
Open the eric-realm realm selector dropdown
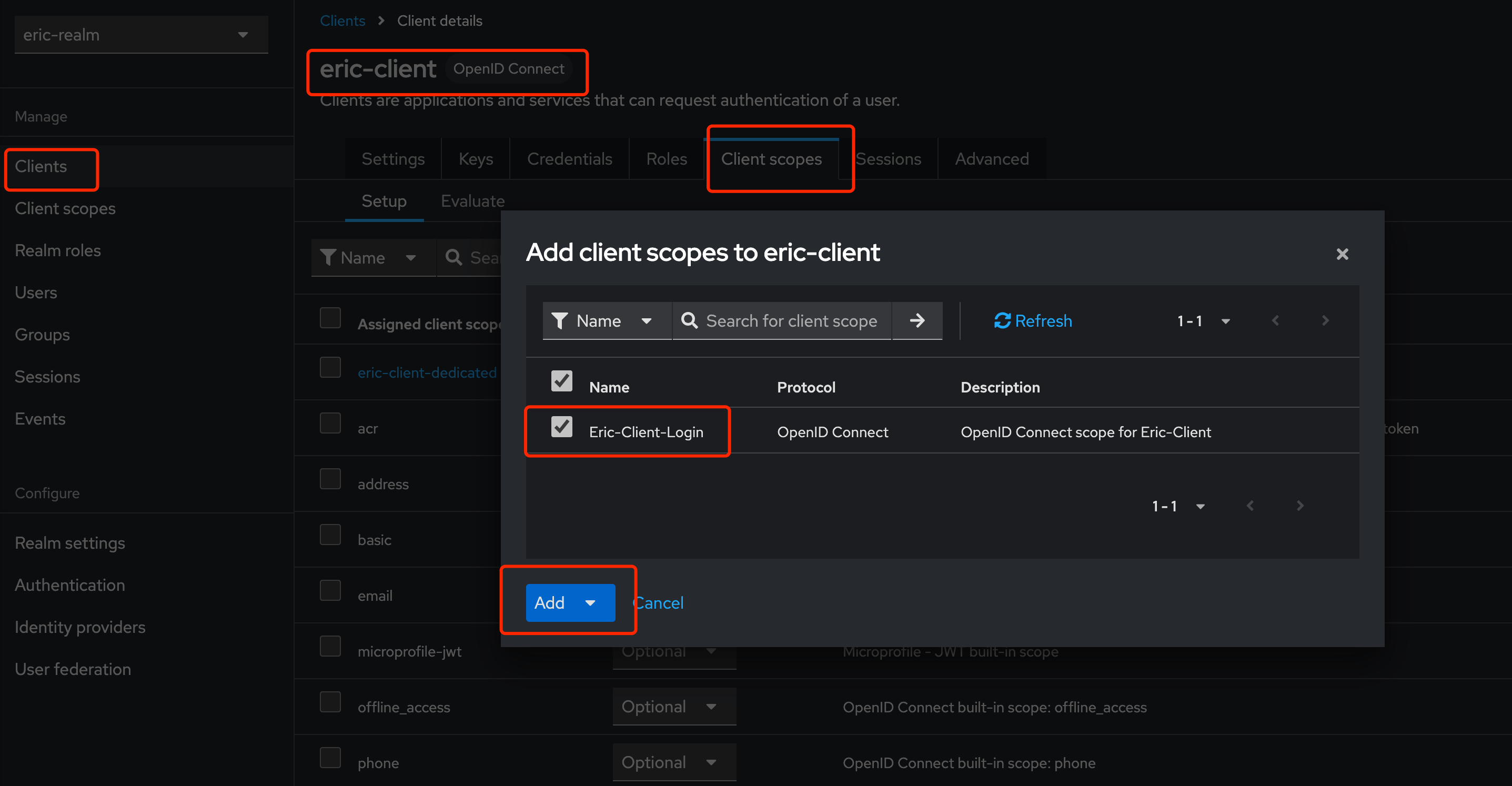[x=142, y=35]
